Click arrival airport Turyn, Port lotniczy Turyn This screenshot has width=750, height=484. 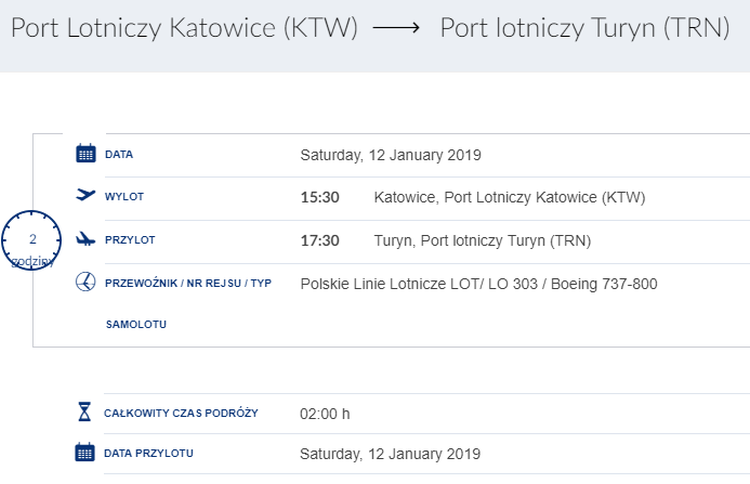[x=482, y=240]
